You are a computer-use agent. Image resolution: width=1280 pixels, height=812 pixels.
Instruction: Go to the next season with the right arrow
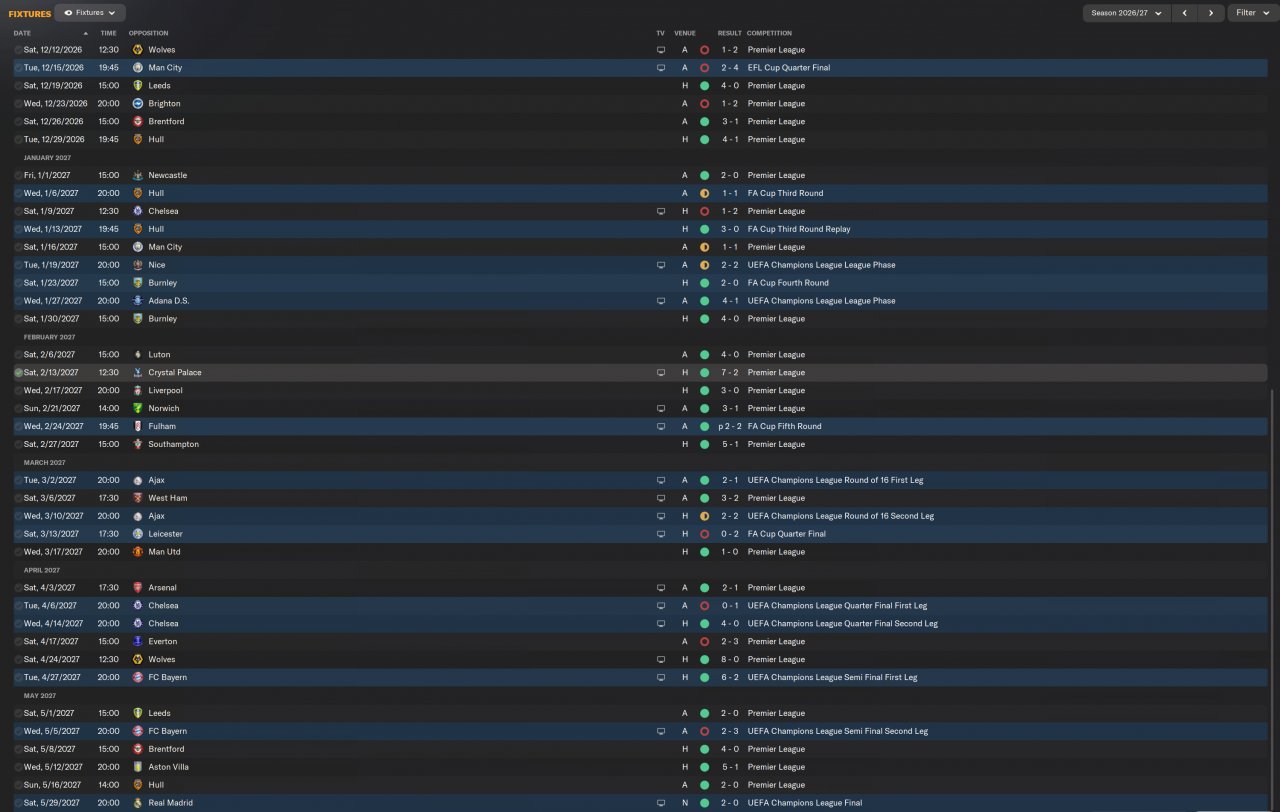tap(1211, 13)
